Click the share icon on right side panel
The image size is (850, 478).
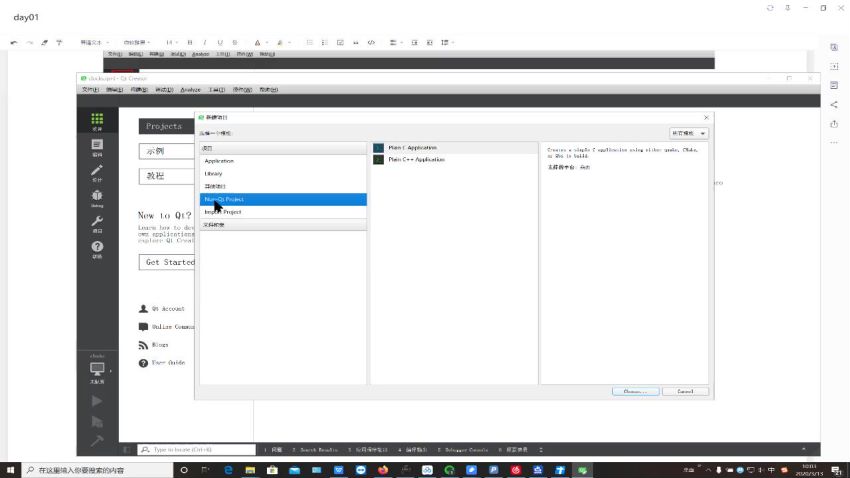pyautogui.click(x=834, y=105)
